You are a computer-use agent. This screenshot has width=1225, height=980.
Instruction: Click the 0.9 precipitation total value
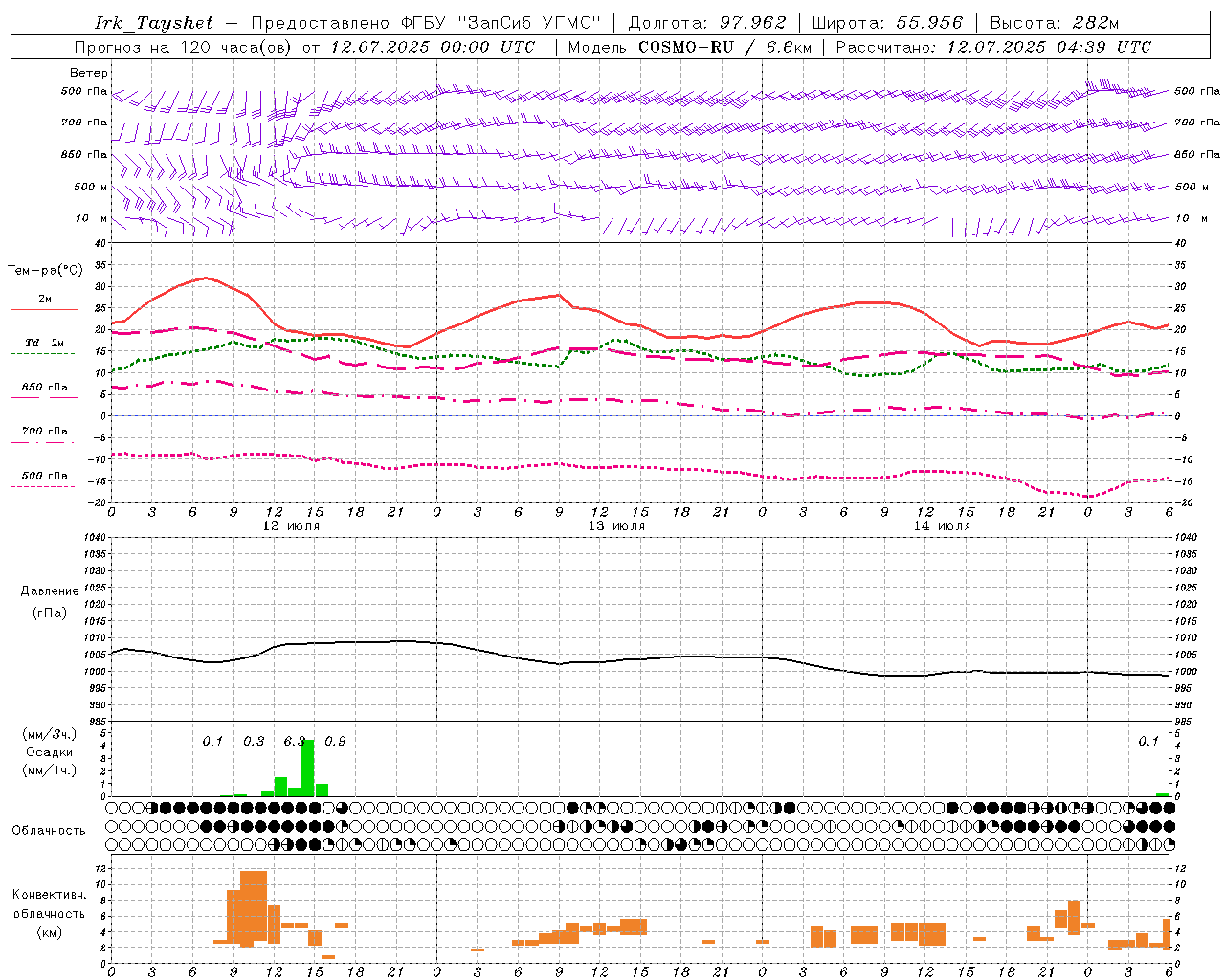335,741
